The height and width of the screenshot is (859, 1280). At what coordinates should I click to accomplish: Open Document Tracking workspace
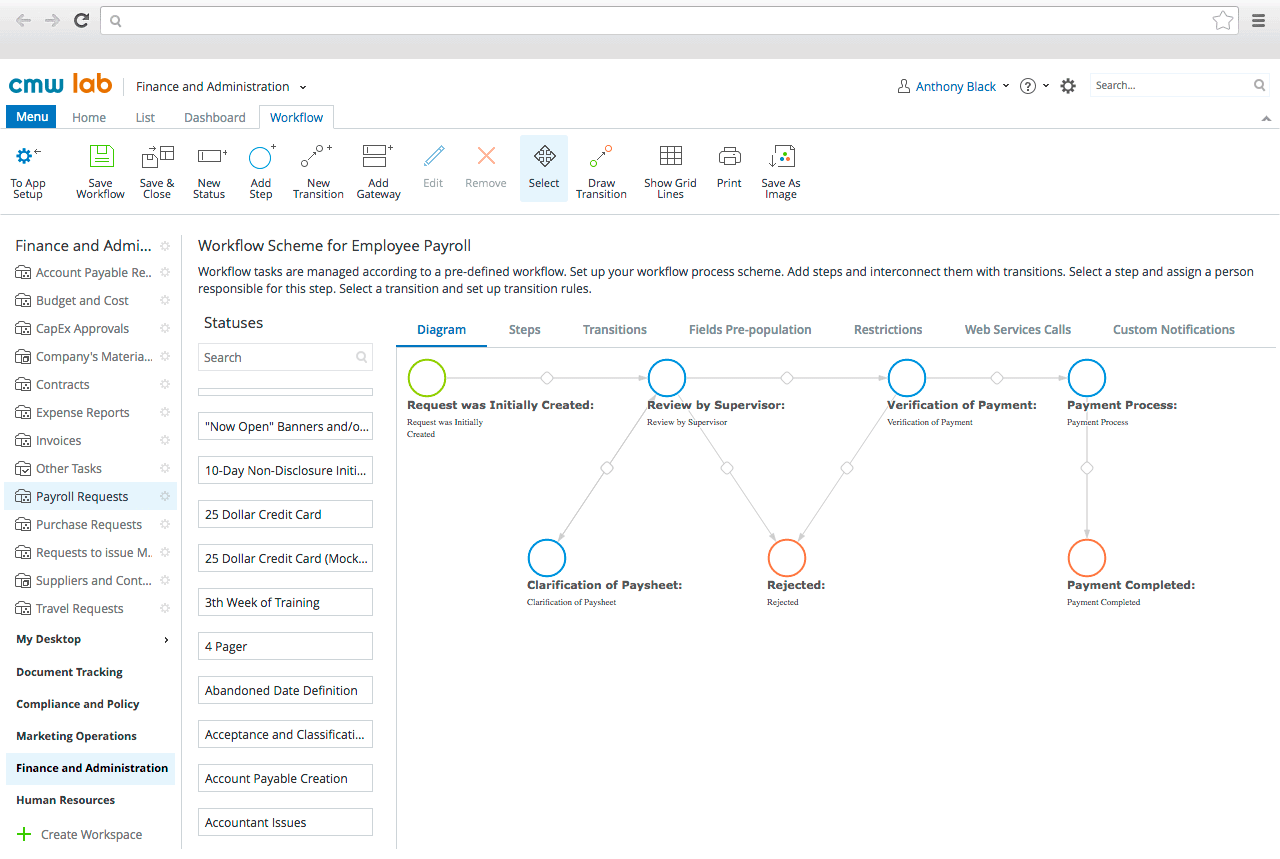(69, 672)
